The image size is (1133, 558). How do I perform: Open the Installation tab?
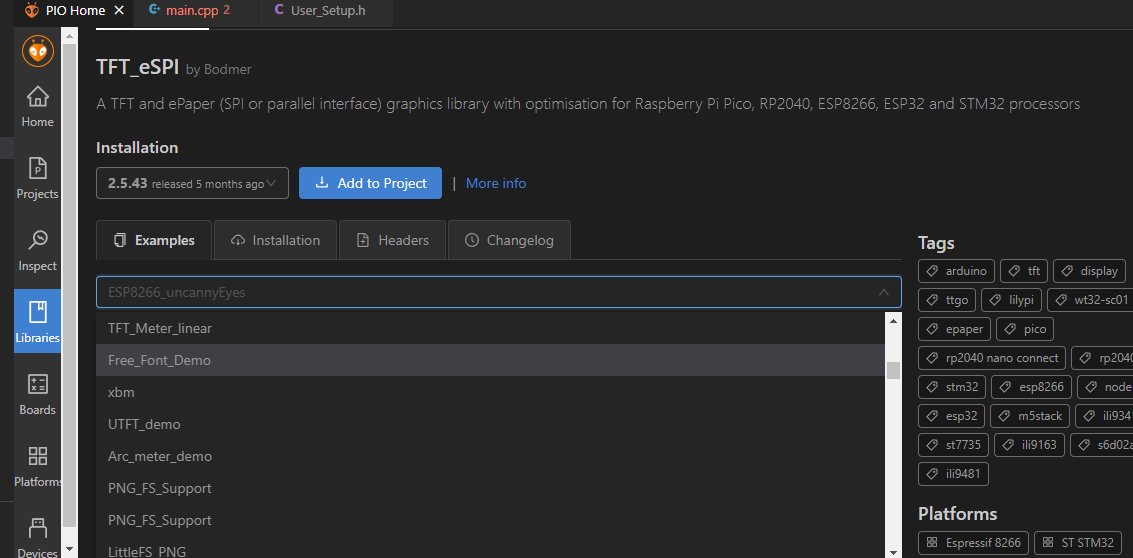coord(275,240)
